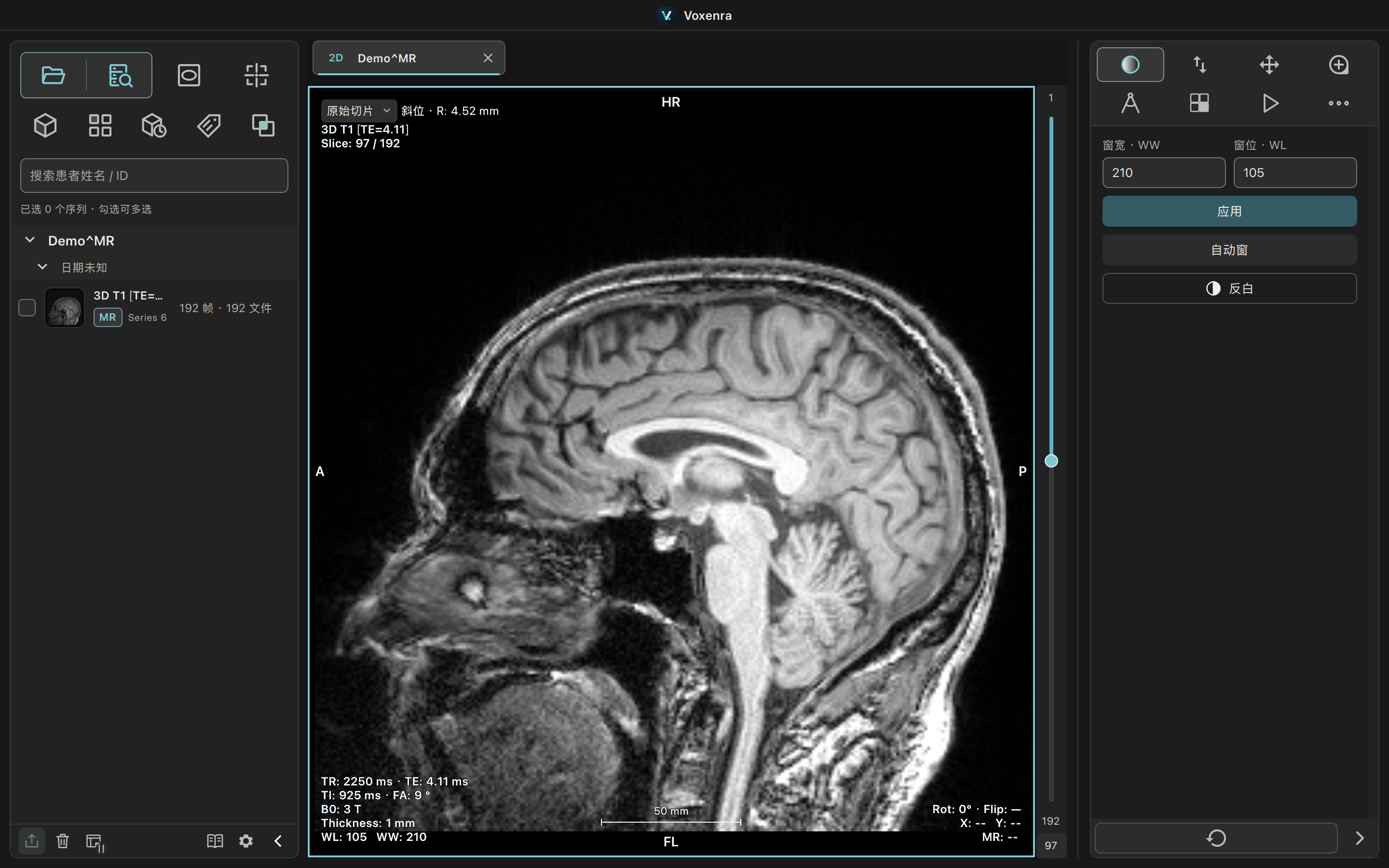This screenshot has width=1389, height=868.
Task: Start cine playback with play icon
Action: click(x=1269, y=103)
